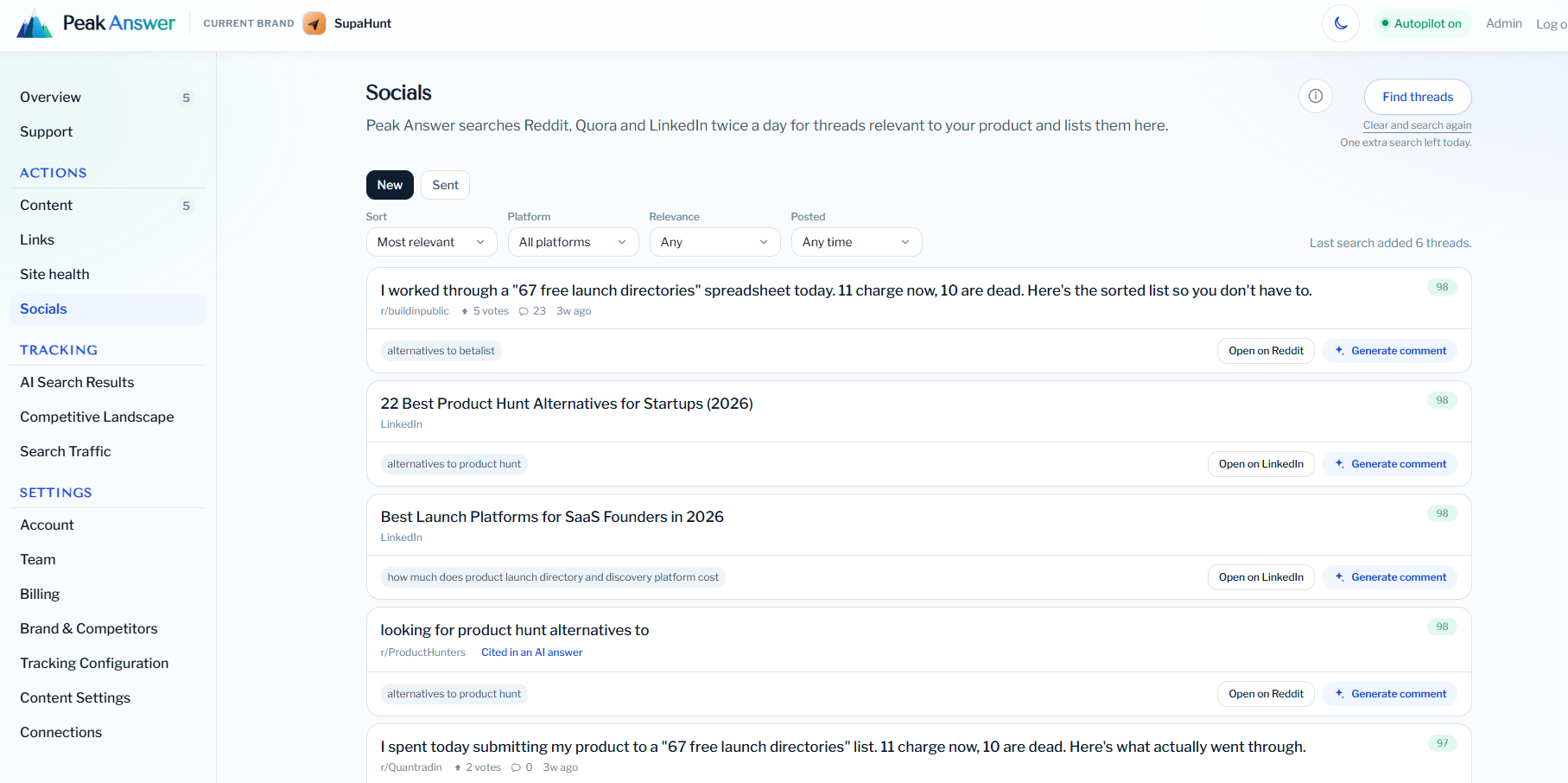Click the Admin link in header

point(1504,23)
